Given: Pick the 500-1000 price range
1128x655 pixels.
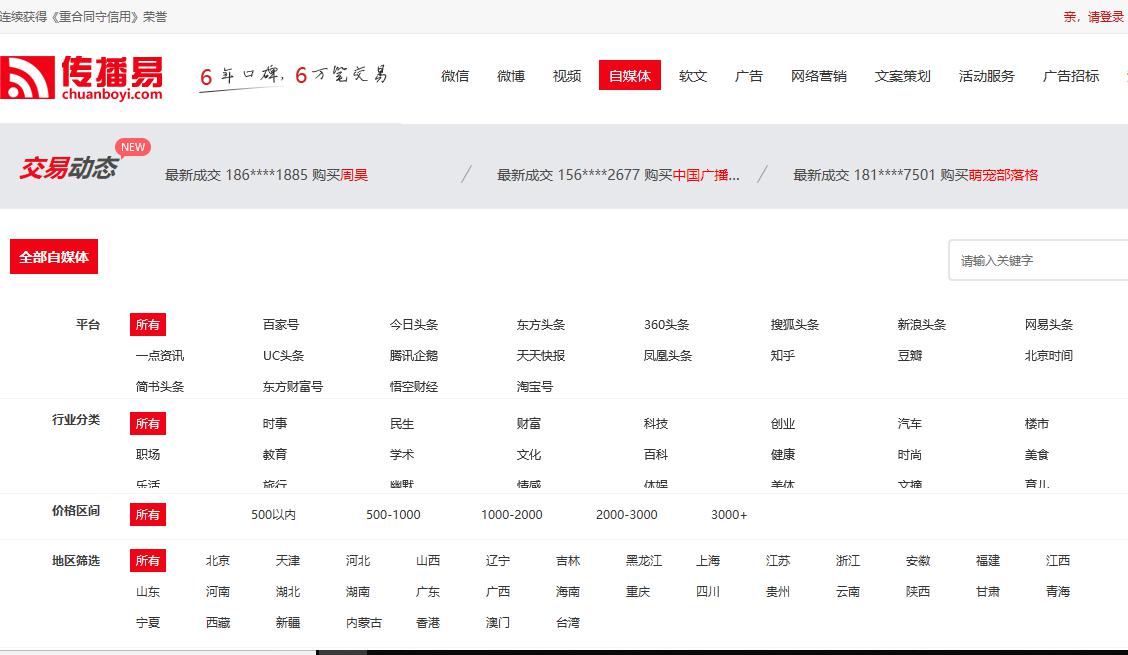Looking at the screenshot, I should click(393, 515).
